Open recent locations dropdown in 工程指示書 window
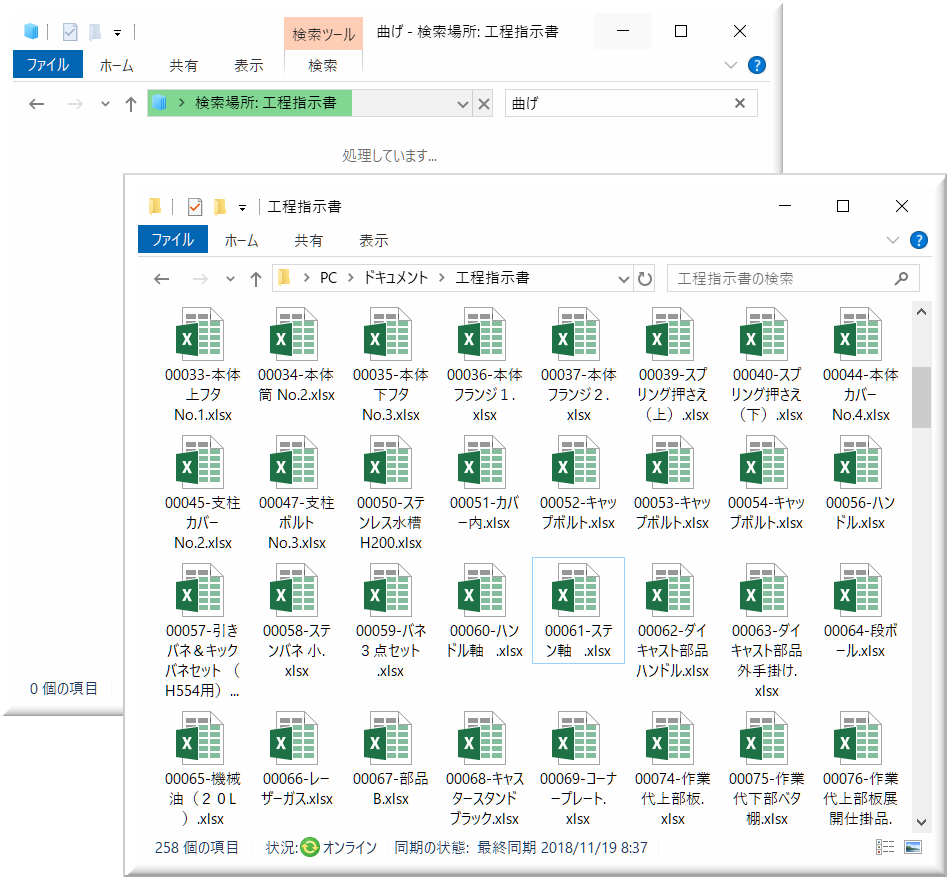 (230, 278)
